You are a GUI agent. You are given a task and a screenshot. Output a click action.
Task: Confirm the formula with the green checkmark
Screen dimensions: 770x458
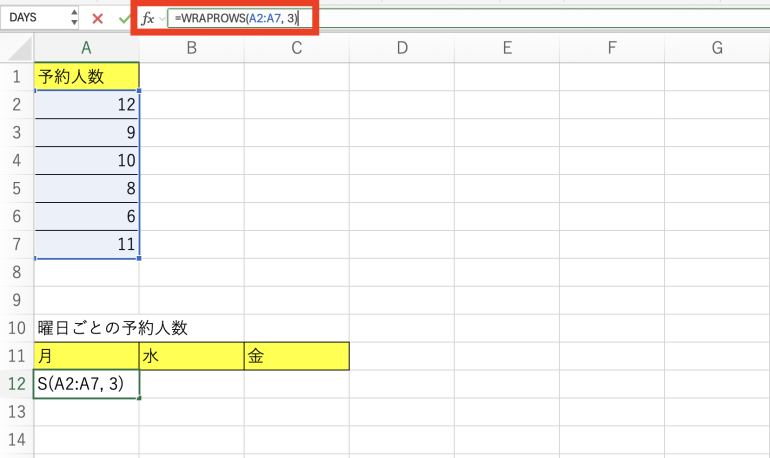tap(124, 18)
